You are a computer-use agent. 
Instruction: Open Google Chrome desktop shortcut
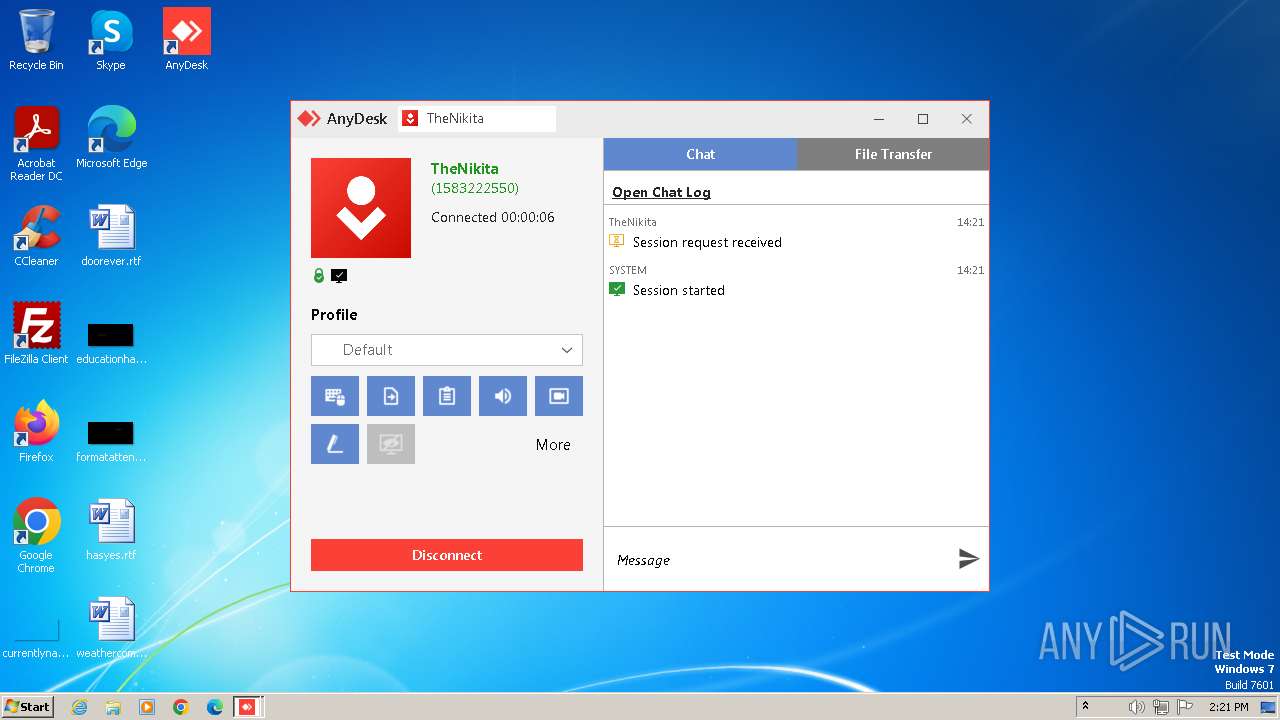coord(36,535)
